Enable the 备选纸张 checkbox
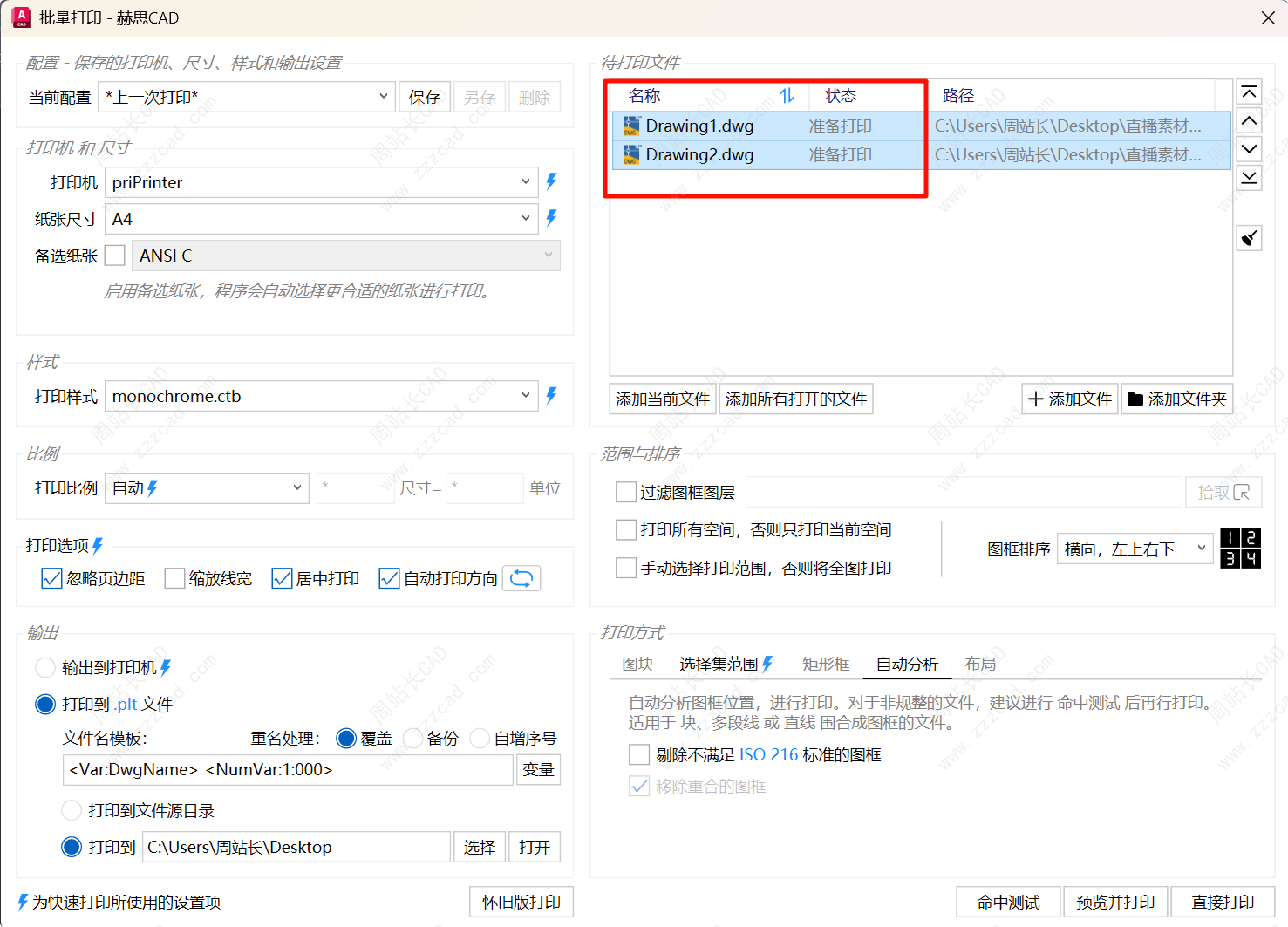Screen dimensions: 1288x927 click(x=115, y=256)
